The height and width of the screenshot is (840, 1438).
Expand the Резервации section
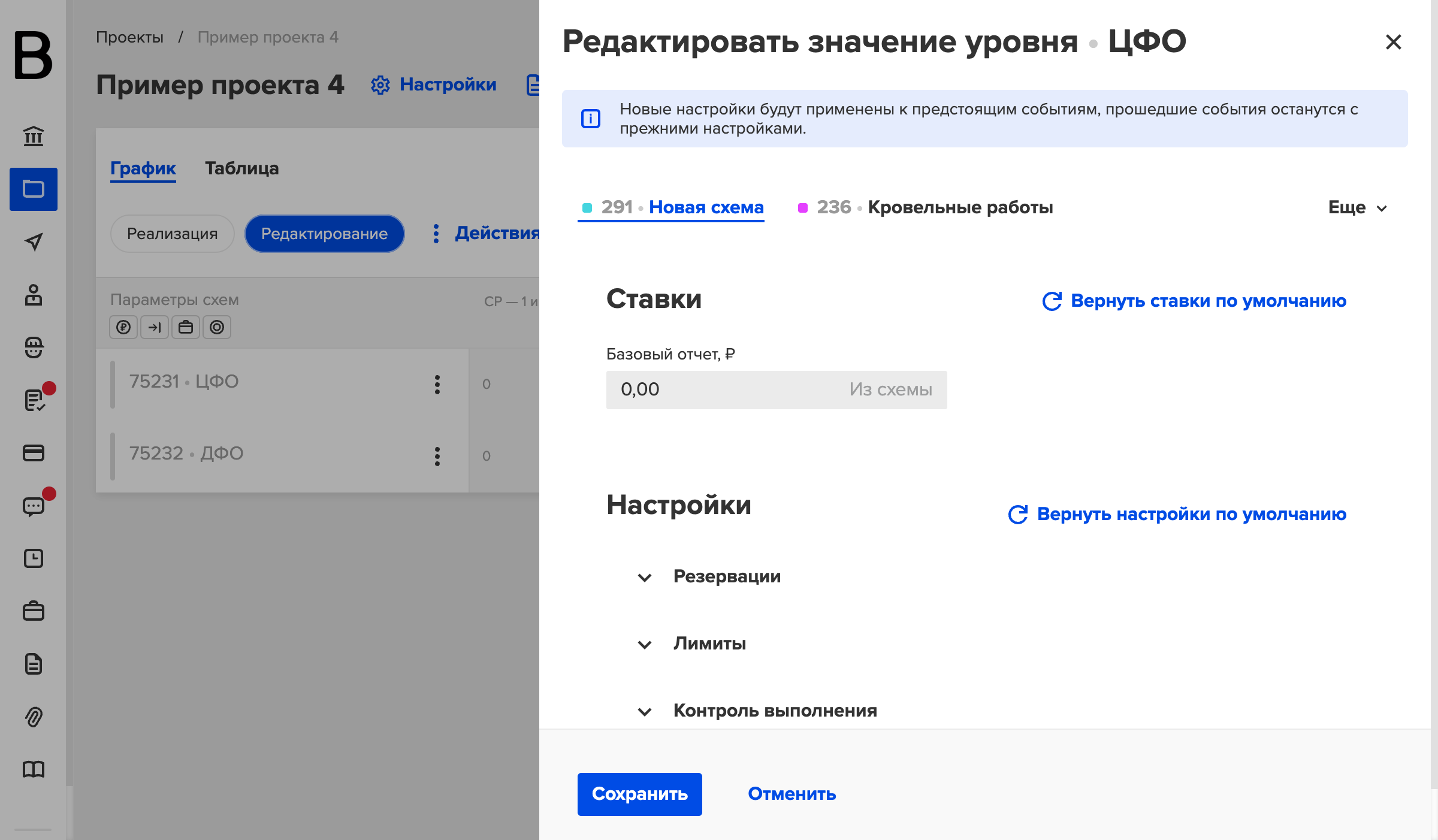(709, 577)
